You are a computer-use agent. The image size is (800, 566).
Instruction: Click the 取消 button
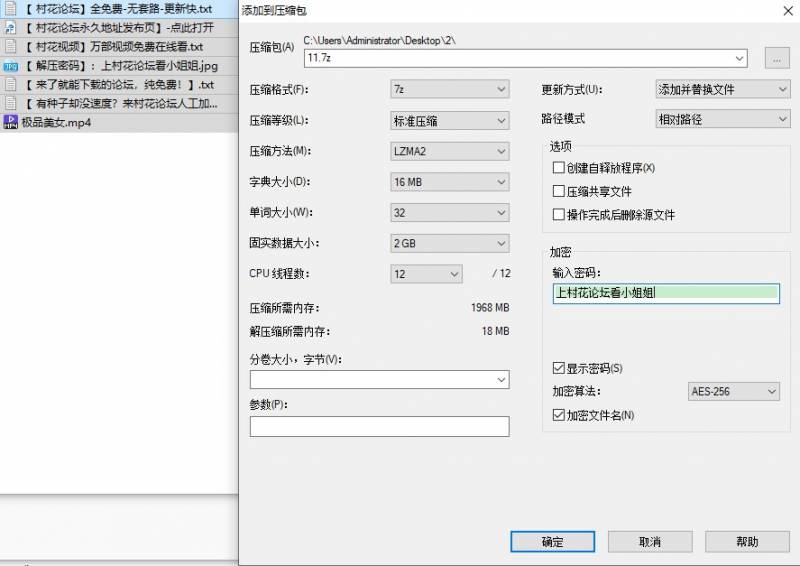pos(649,542)
